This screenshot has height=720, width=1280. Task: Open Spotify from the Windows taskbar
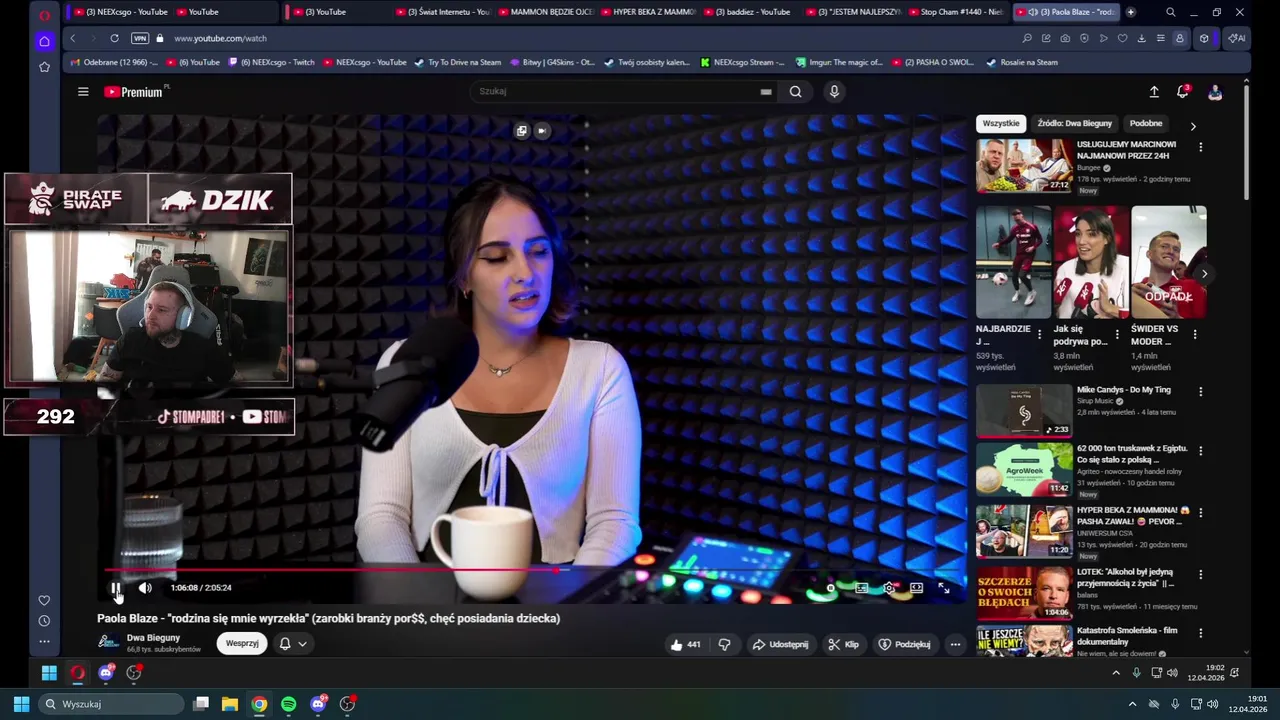288,704
